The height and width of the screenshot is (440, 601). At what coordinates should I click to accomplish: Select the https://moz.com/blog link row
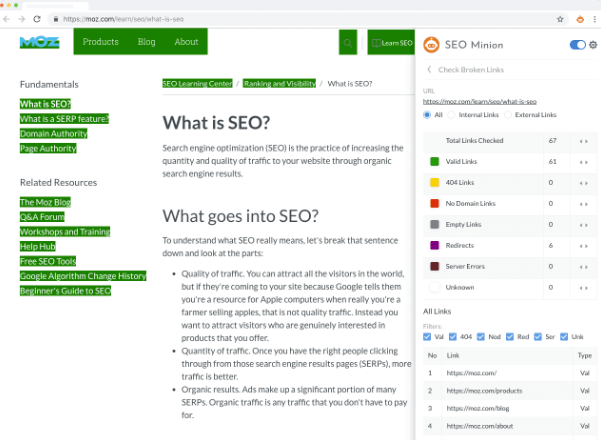(x=510, y=409)
